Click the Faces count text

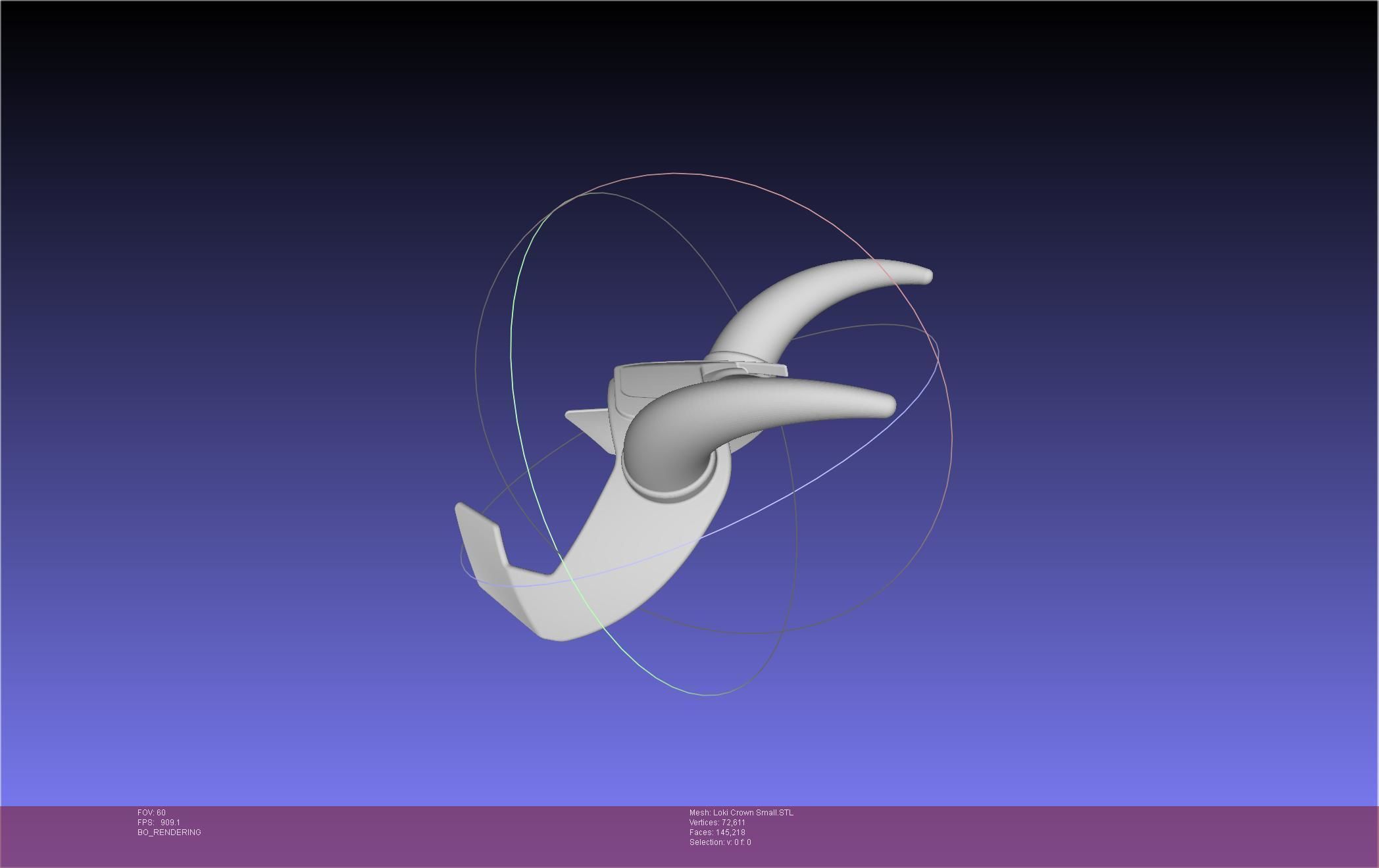pyautogui.click(x=717, y=832)
